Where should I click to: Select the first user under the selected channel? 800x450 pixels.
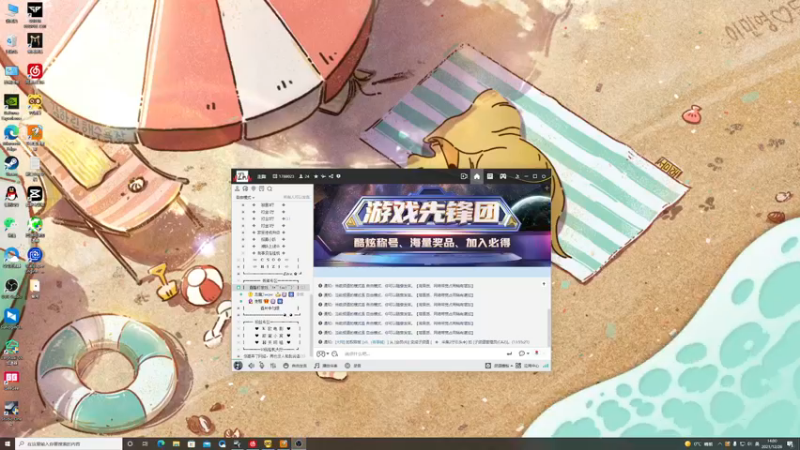[x=270, y=294]
